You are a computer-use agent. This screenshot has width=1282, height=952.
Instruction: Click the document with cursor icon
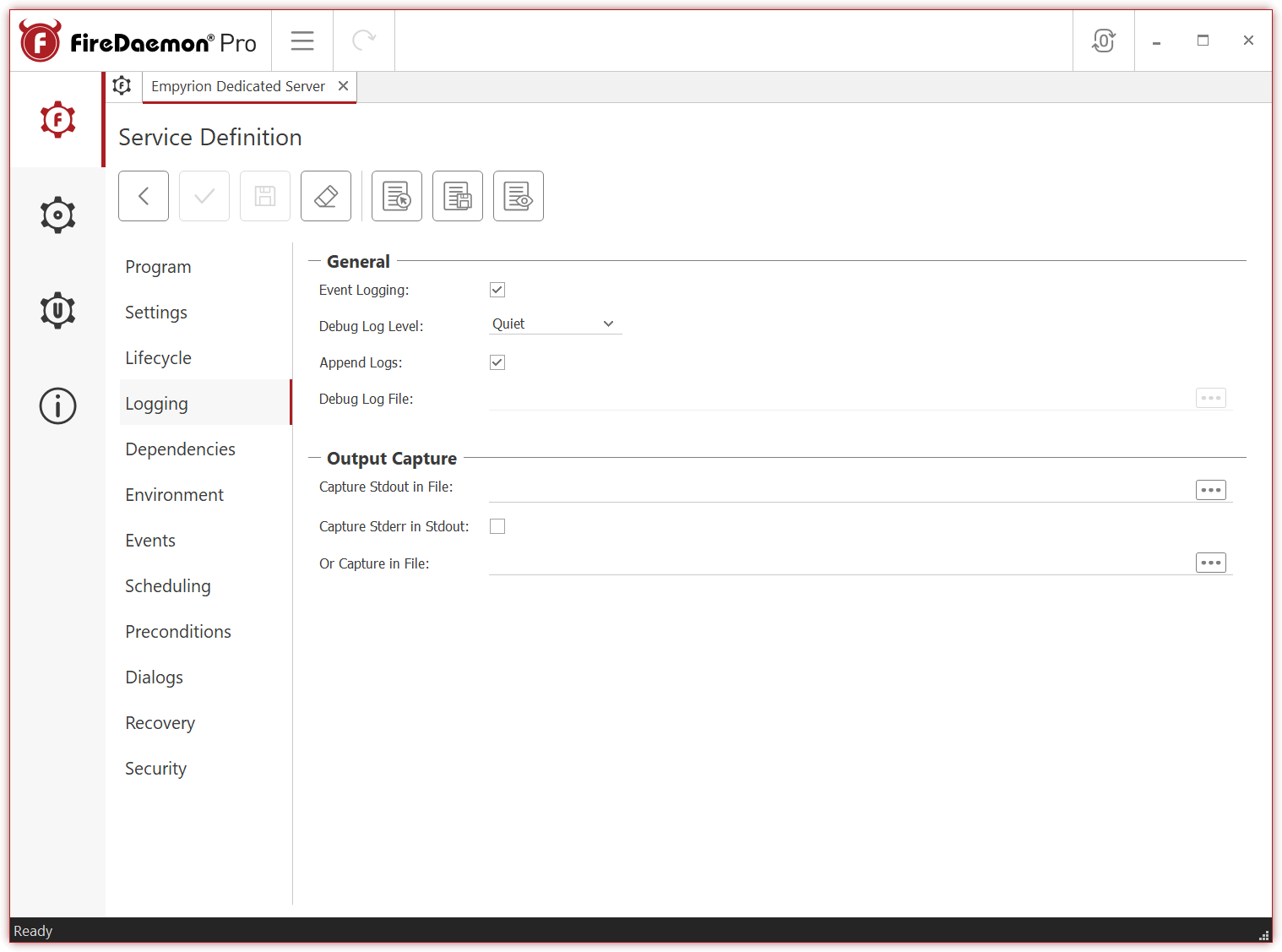tap(397, 196)
